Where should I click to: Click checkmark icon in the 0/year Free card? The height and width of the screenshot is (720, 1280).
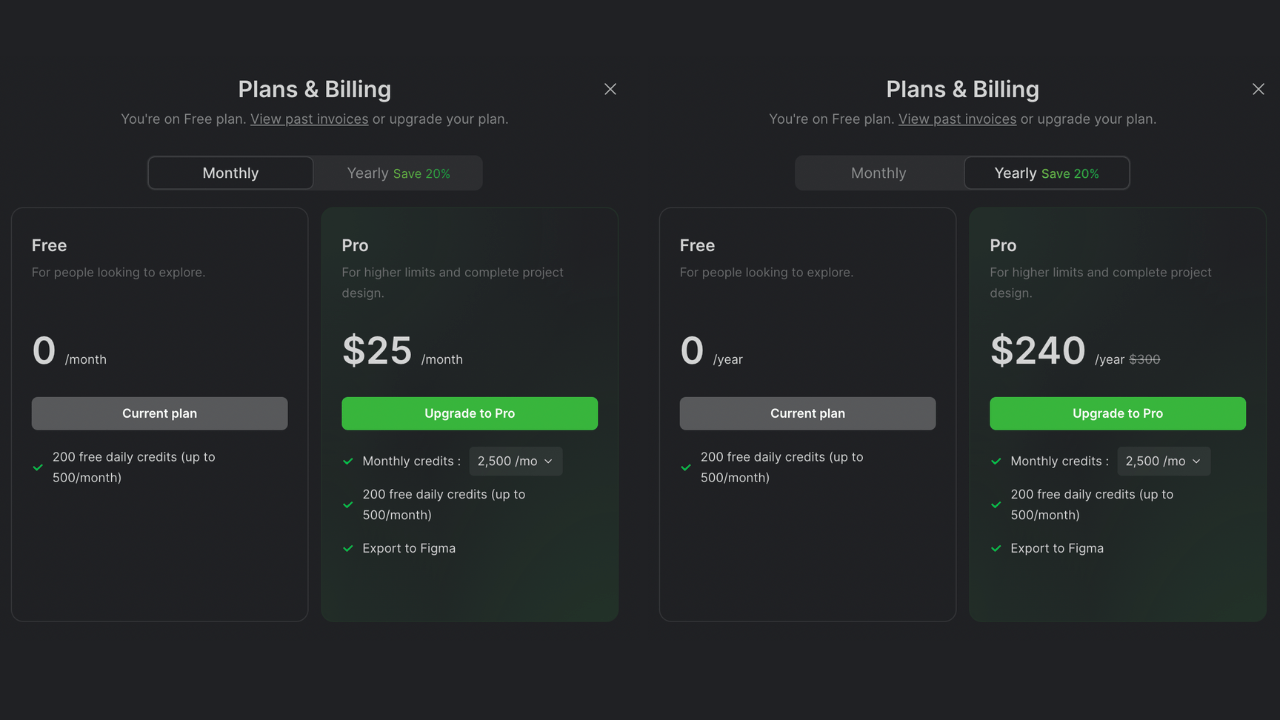[x=686, y=467]
